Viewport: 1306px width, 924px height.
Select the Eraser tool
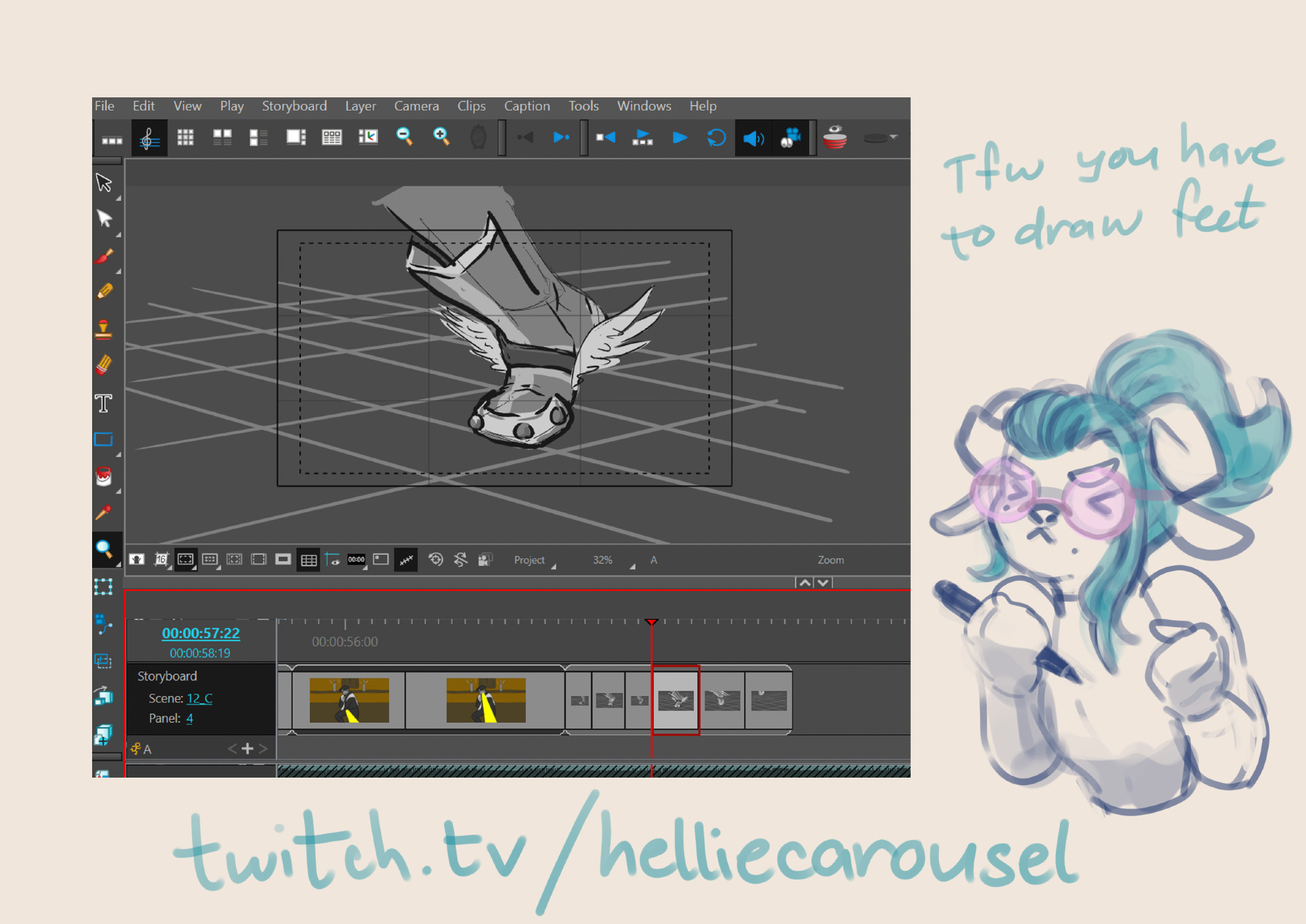pos(104,365)
